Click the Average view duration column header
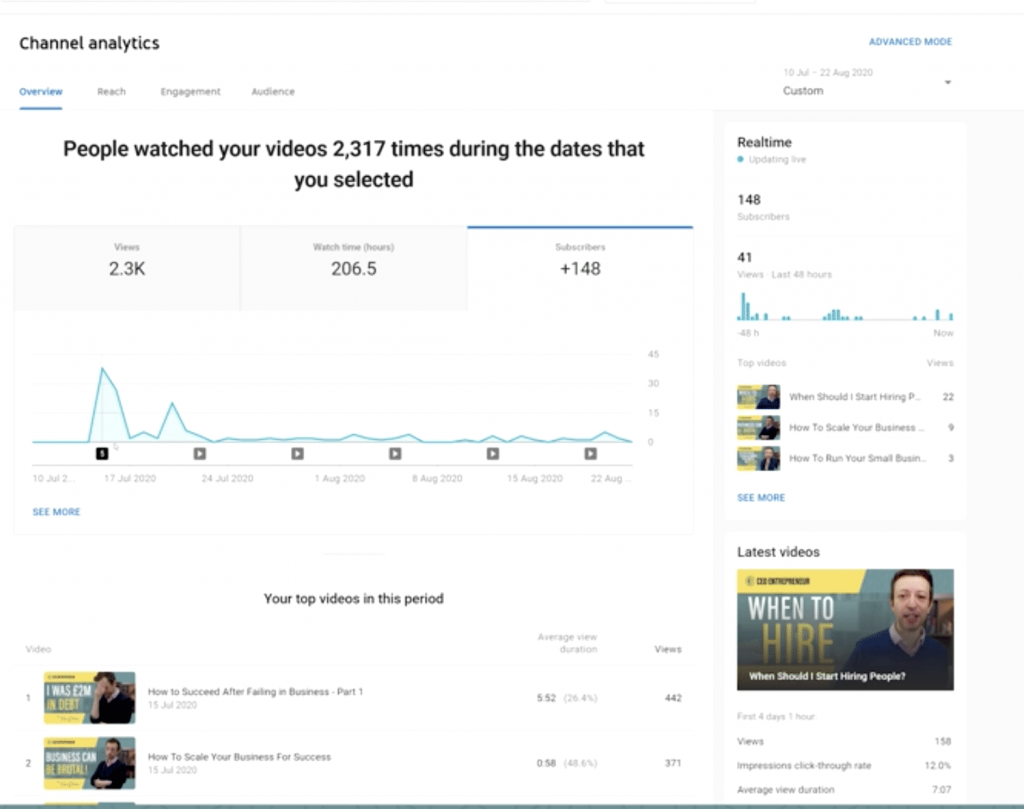This screenshot has width=1024, height=809. [x=567, y=642]
